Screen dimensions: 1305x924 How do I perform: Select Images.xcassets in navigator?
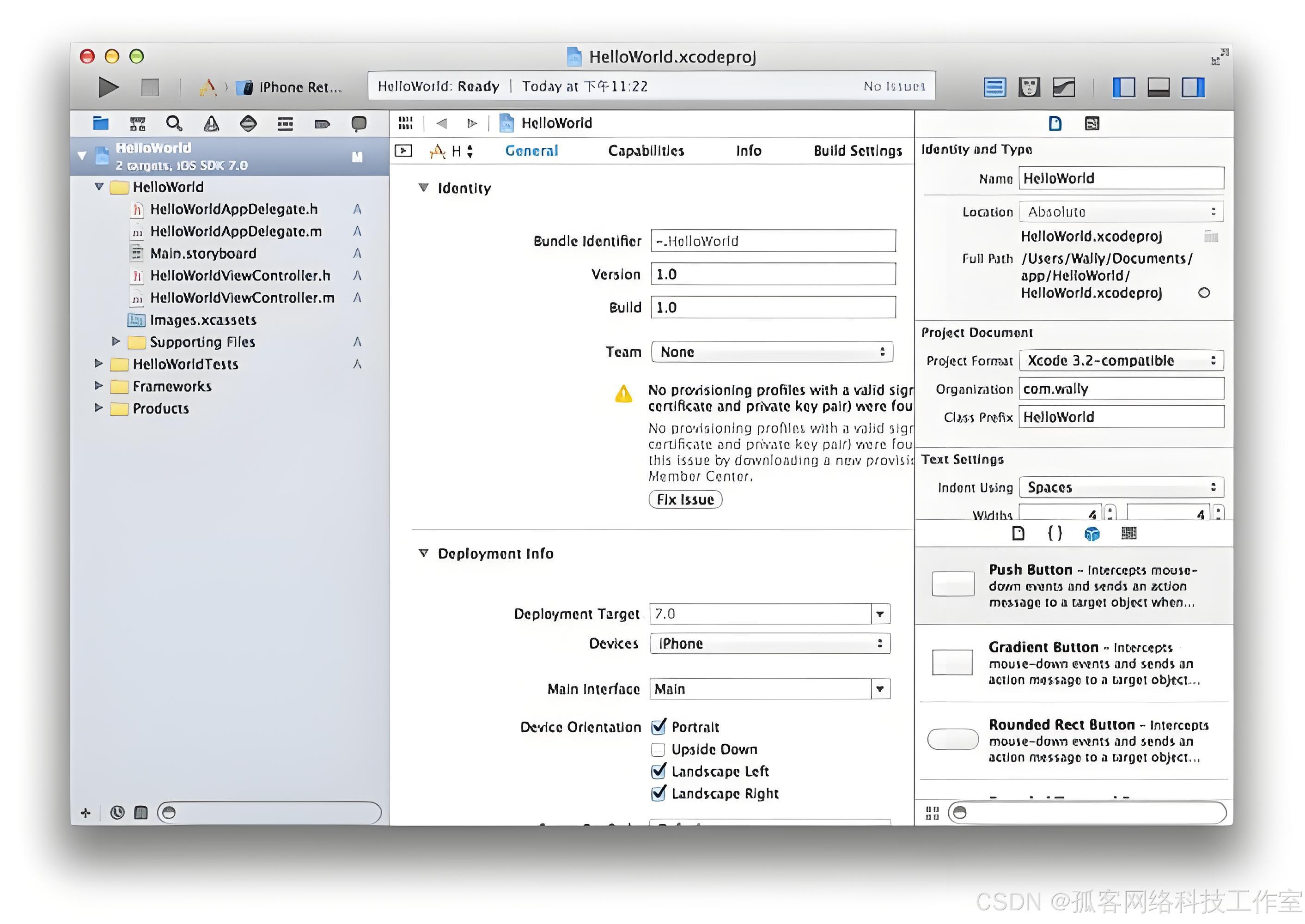203,320
